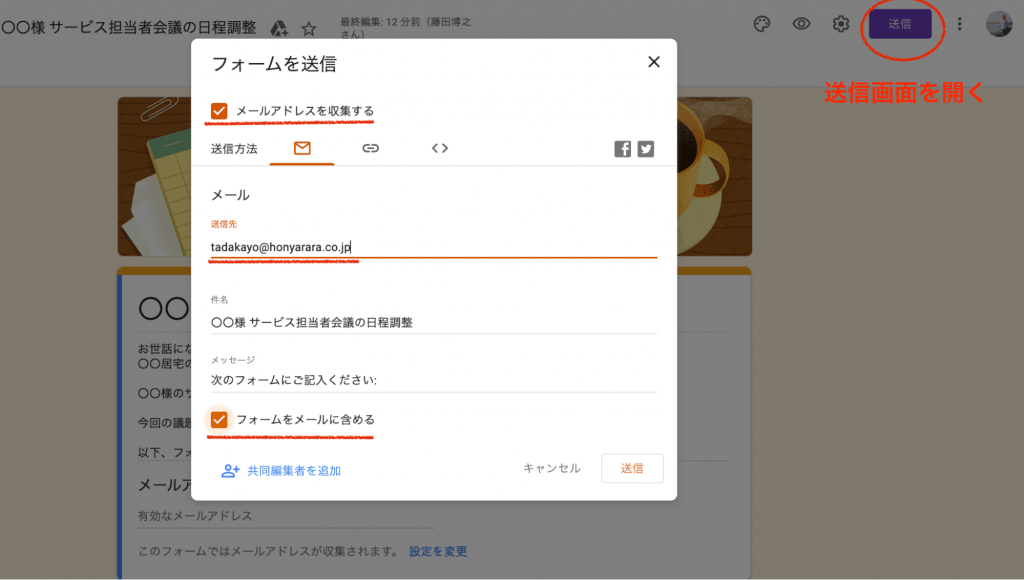1024x580 pixels.
Task: Open form settings gear icon
Action: pos(841,24)
